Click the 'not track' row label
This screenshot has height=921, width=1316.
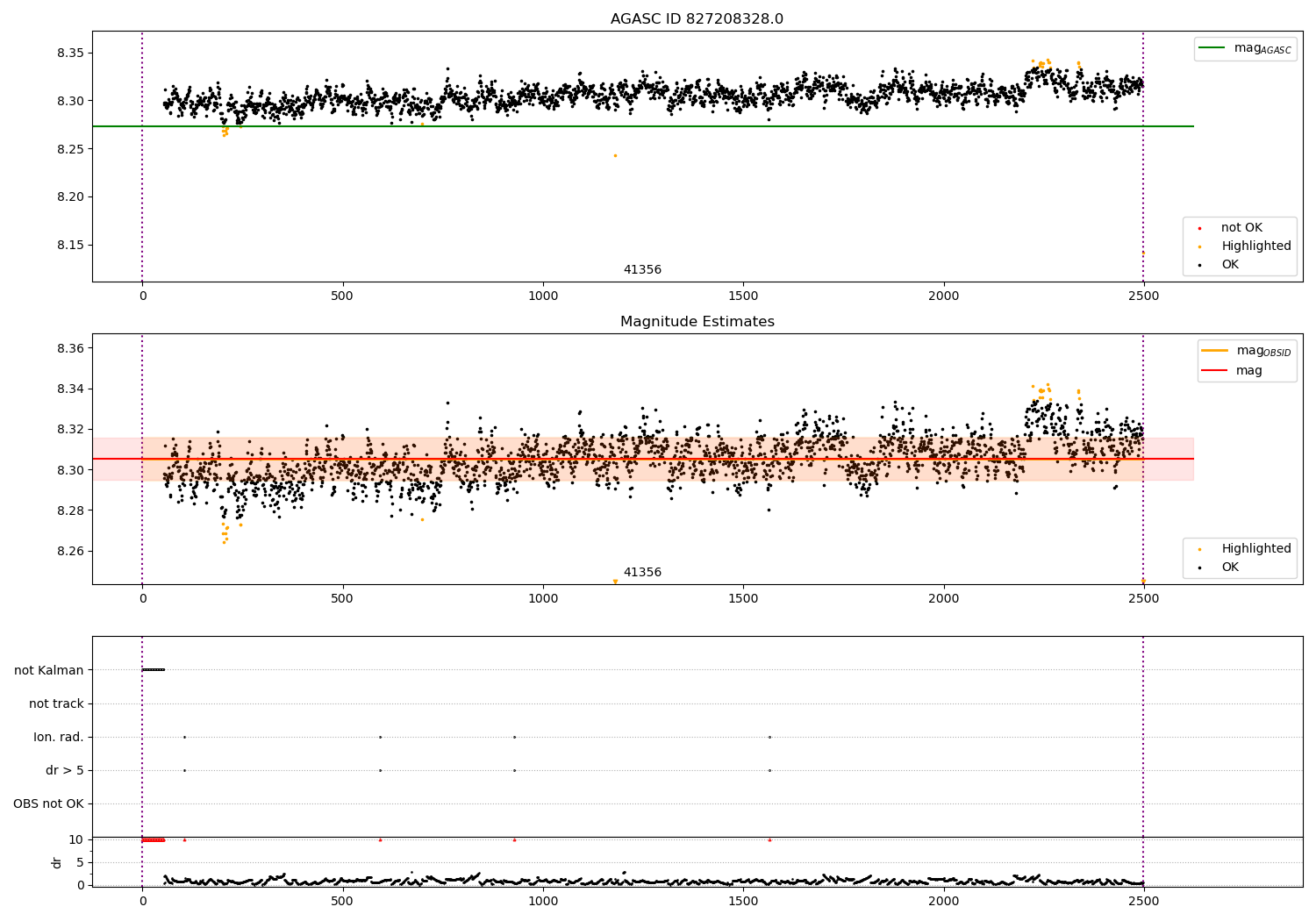click(x=56, y=703)
